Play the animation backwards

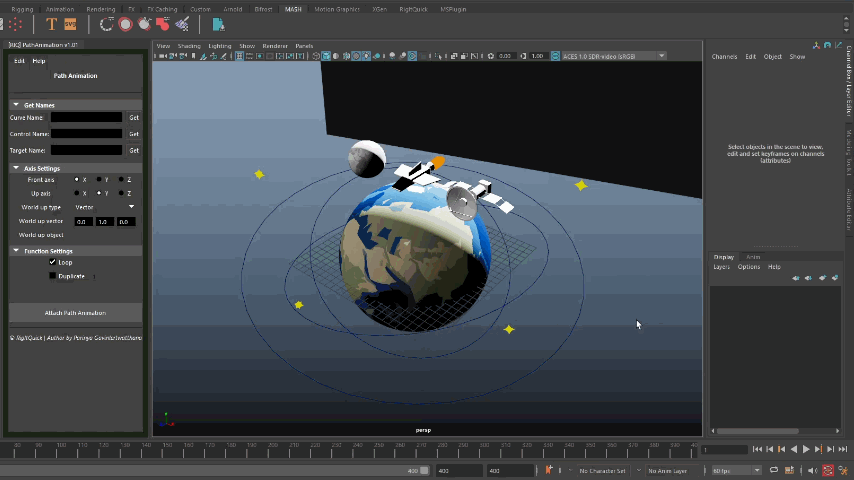point(794,449)
